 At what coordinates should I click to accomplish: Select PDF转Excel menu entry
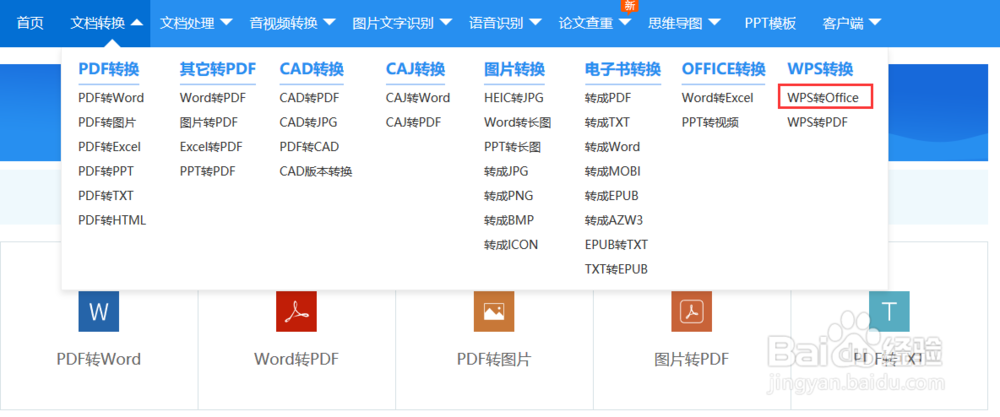110,147
